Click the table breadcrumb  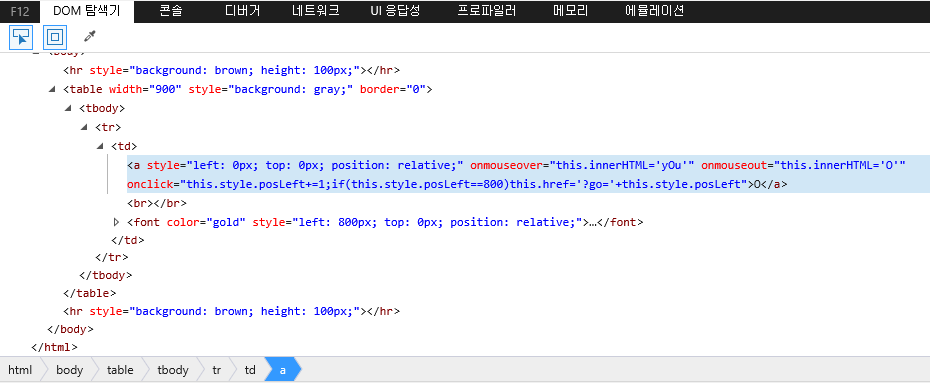120,370
